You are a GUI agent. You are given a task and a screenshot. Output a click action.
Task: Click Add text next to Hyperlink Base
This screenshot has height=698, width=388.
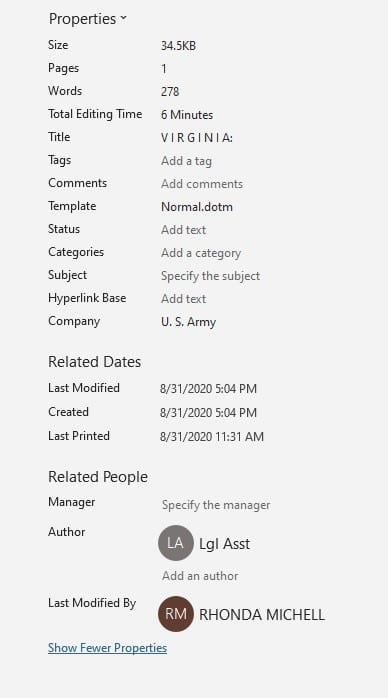click(x=183, y=299)
